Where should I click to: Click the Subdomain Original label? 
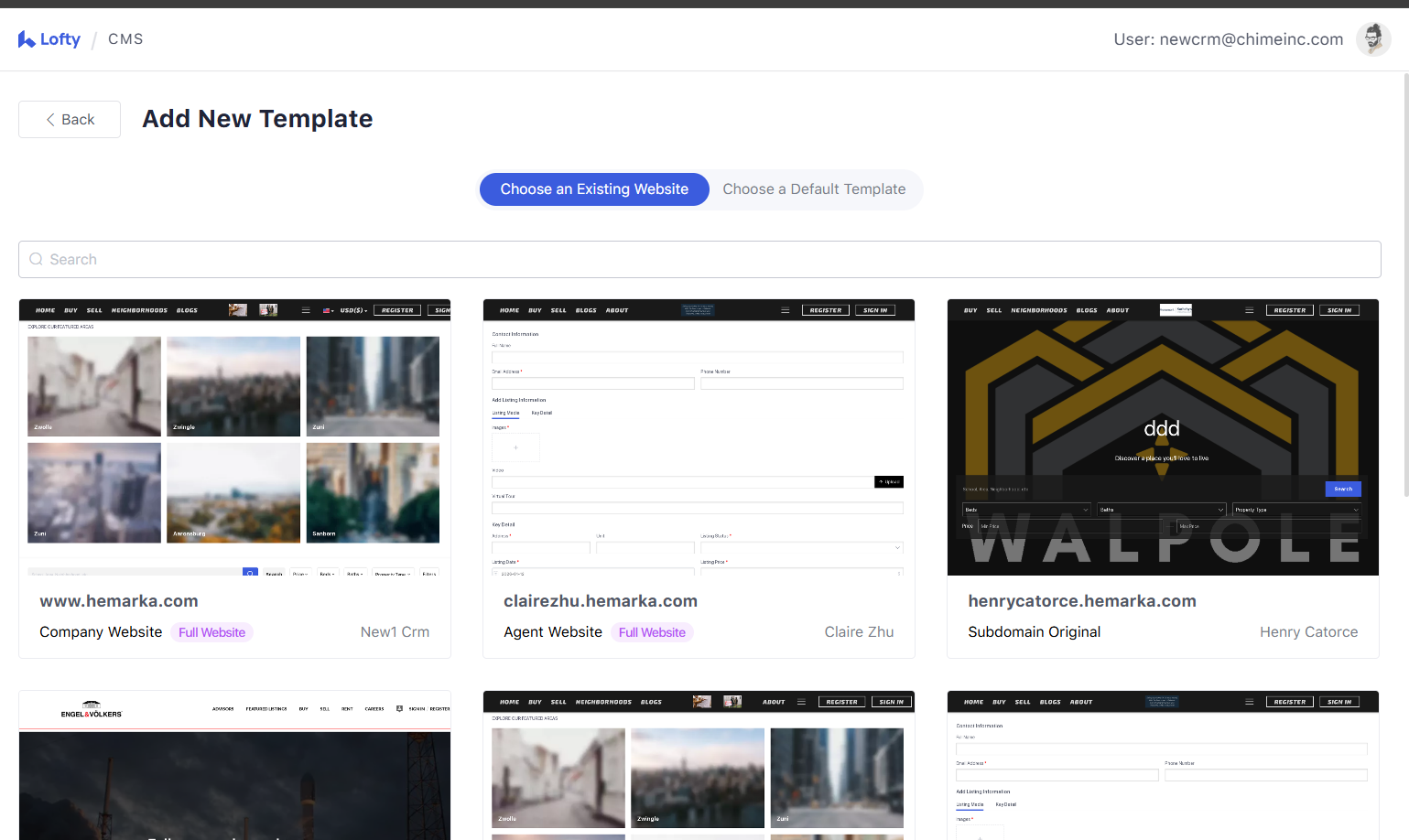point(1035,632)
